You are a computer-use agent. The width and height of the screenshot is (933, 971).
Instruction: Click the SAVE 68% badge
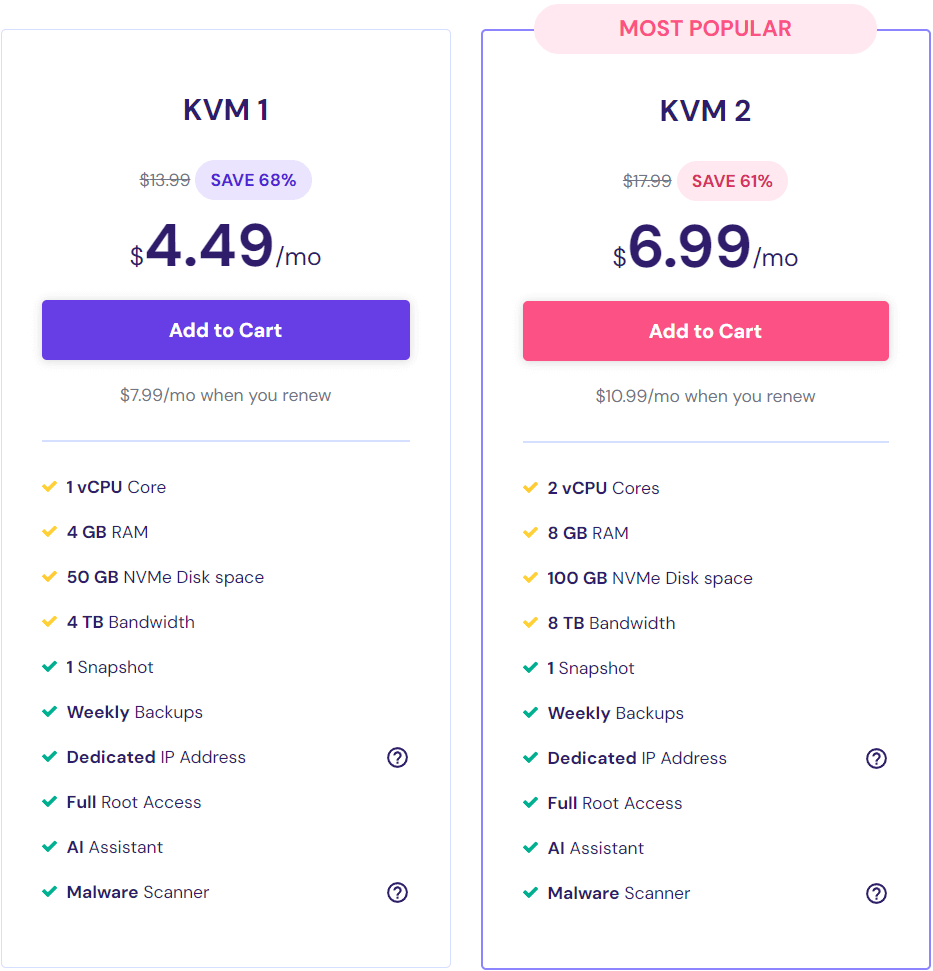(x=253, y=180)
